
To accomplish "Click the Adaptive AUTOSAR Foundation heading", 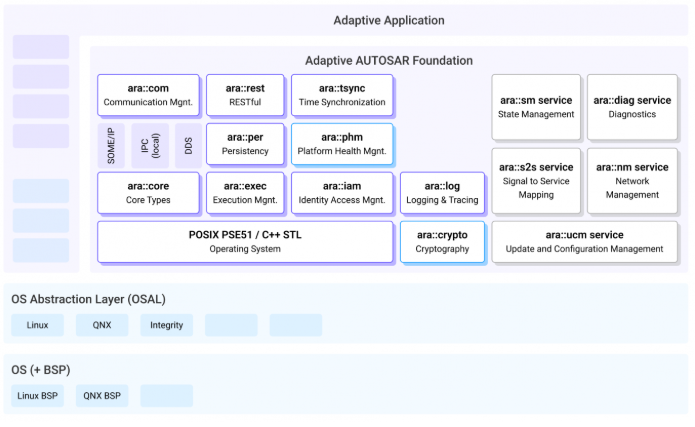I will pos(389,61).
